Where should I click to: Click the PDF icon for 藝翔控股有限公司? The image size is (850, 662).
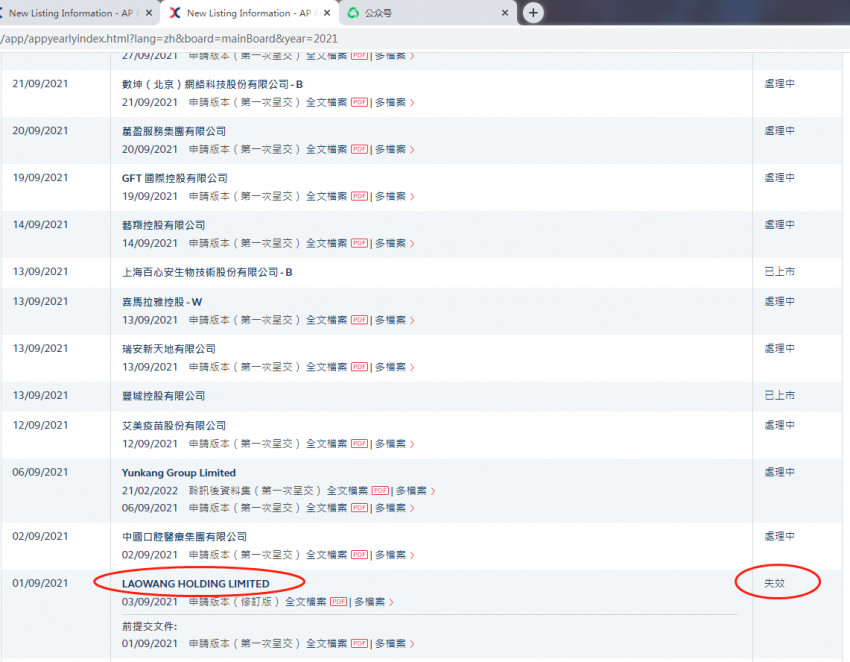[359, 243]
